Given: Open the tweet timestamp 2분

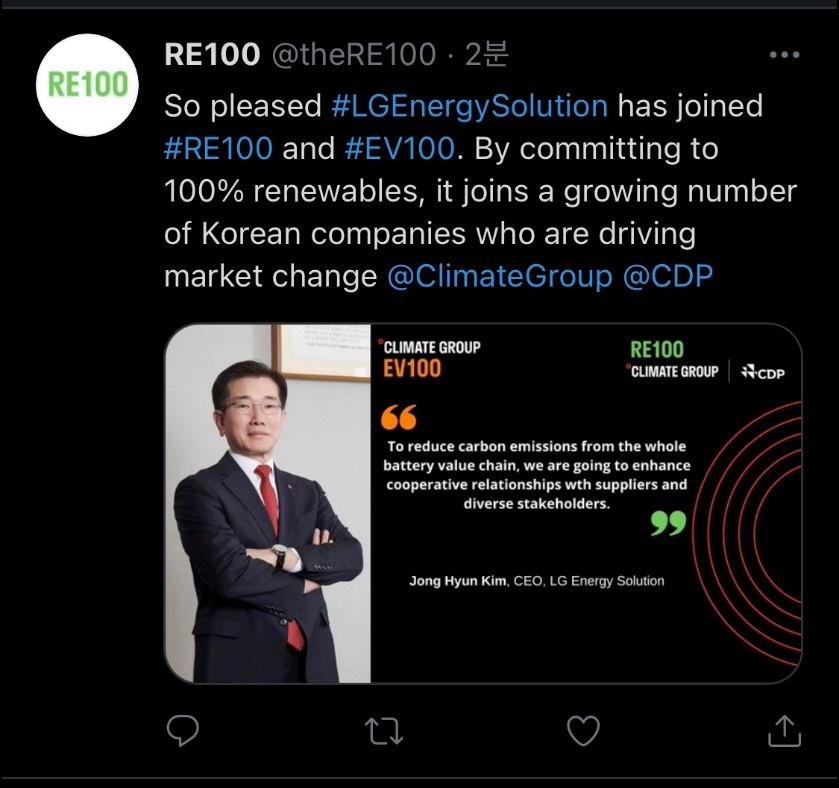Looking at the screenshot, I should point(486,55).
